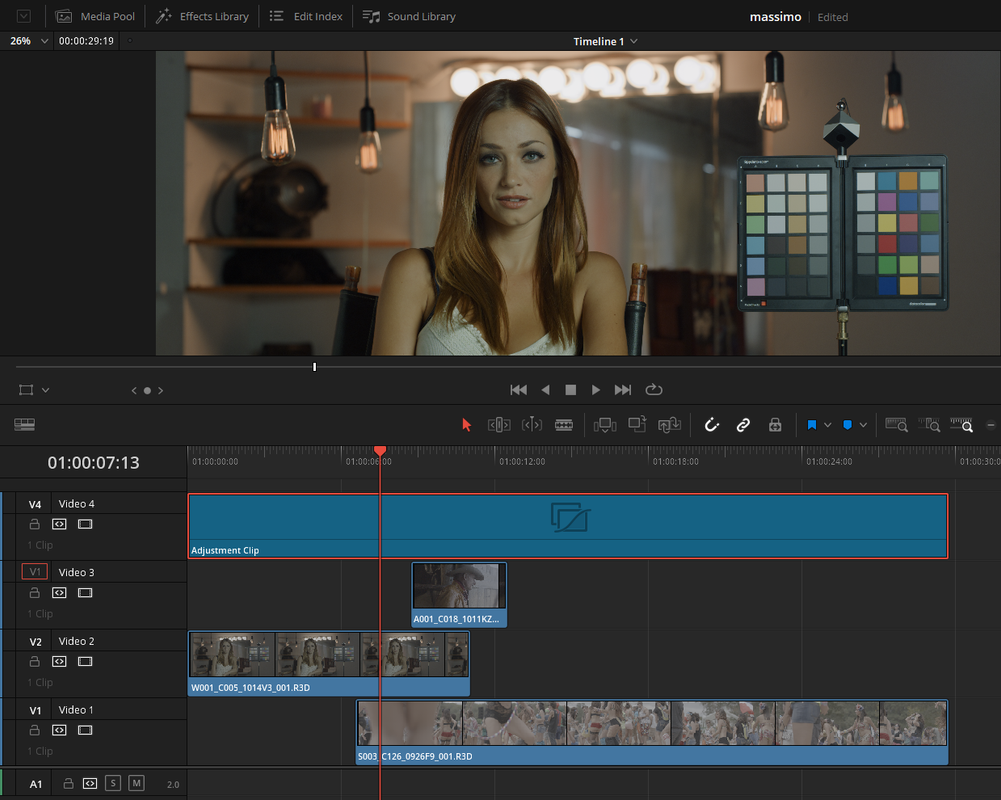Screen dimensions: 1001x800
Task: Select the Adjustment Clip on Video 4
Action: (x=568, y=526)
